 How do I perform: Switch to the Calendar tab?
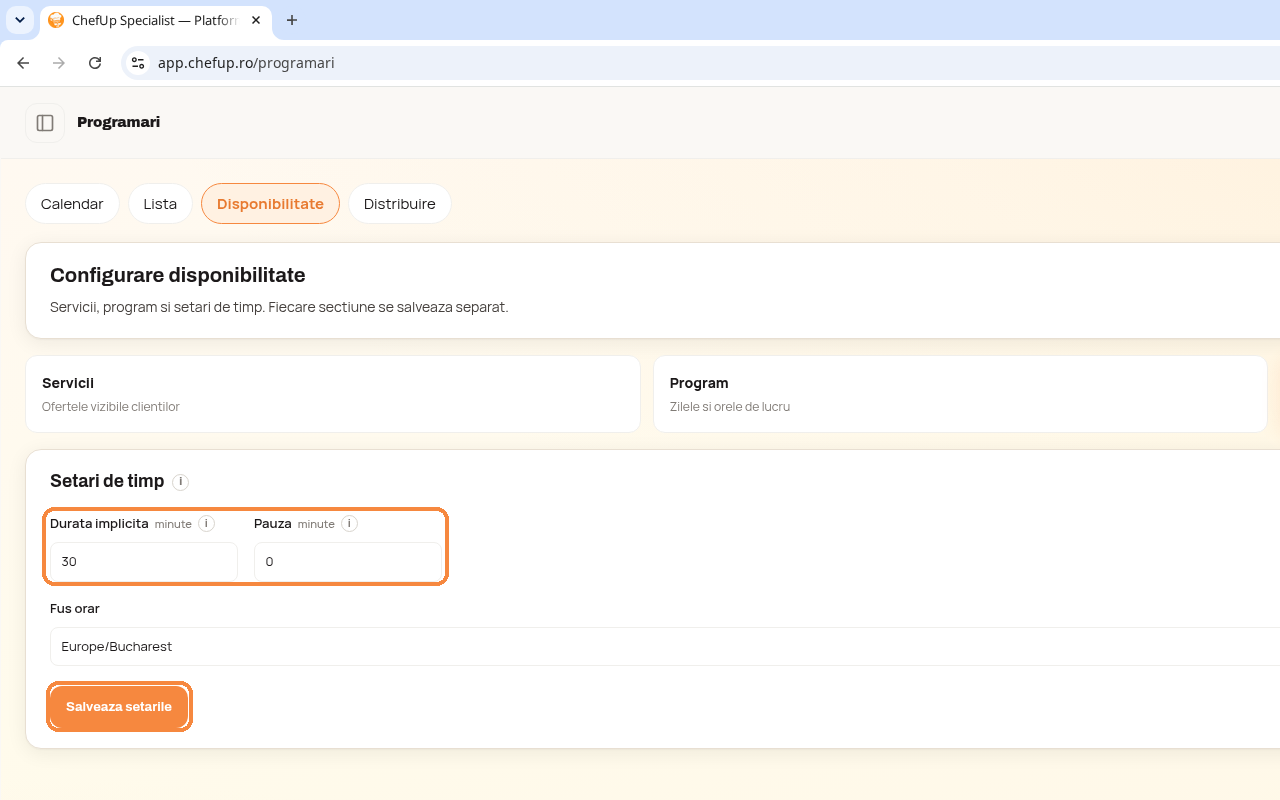point(72,204)
